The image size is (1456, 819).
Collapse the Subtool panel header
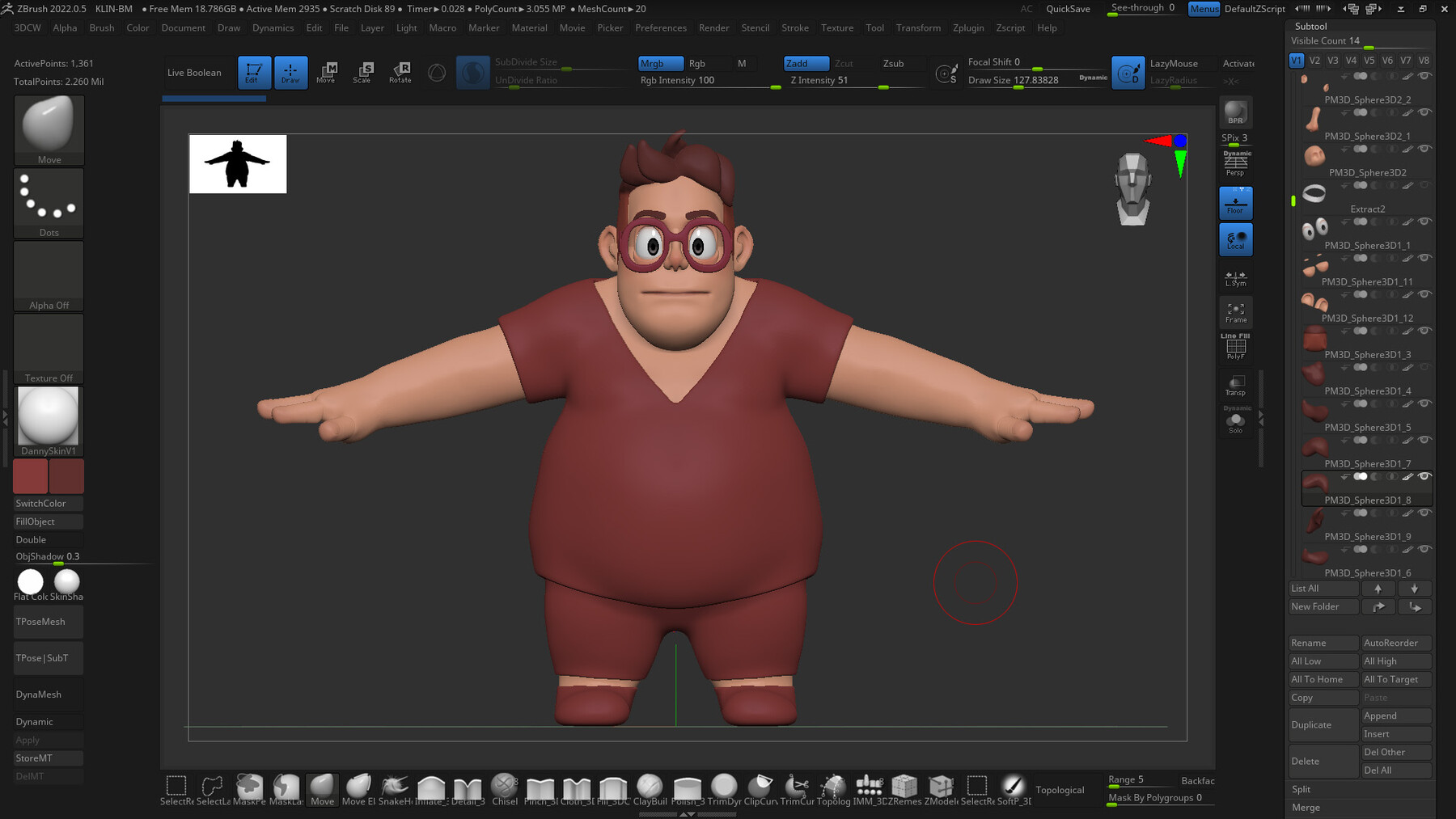point(1310,26)
